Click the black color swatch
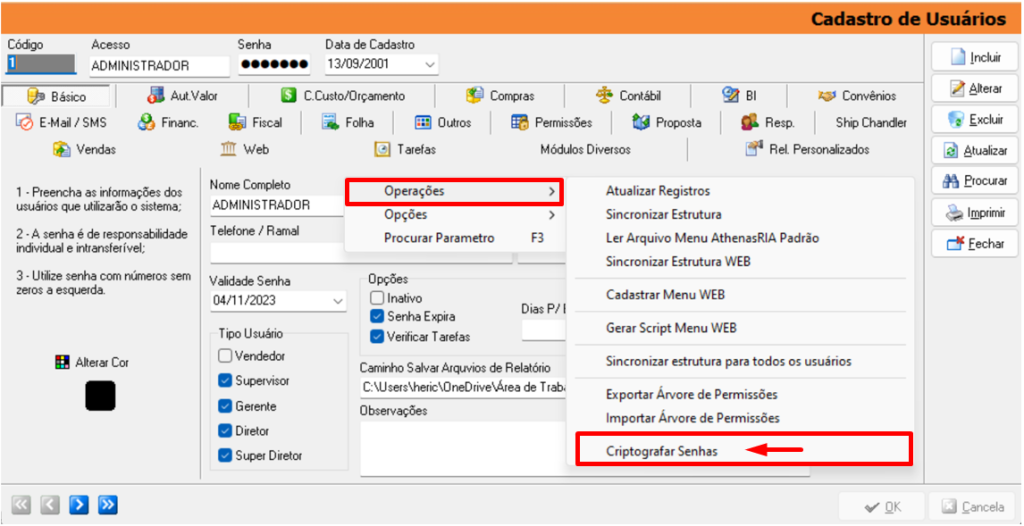Viewport: 1024px width, 526px height. 100,396
